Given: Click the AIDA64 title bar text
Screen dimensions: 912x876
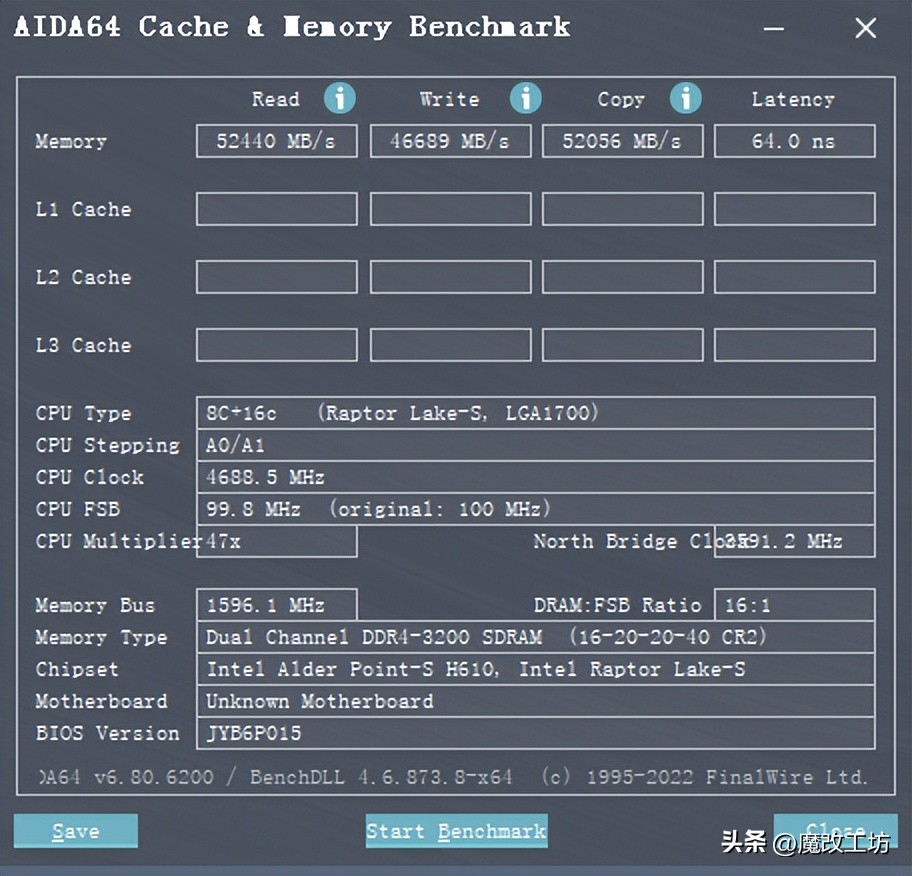Looking at the screenshot, I should [x=290, y=27].
